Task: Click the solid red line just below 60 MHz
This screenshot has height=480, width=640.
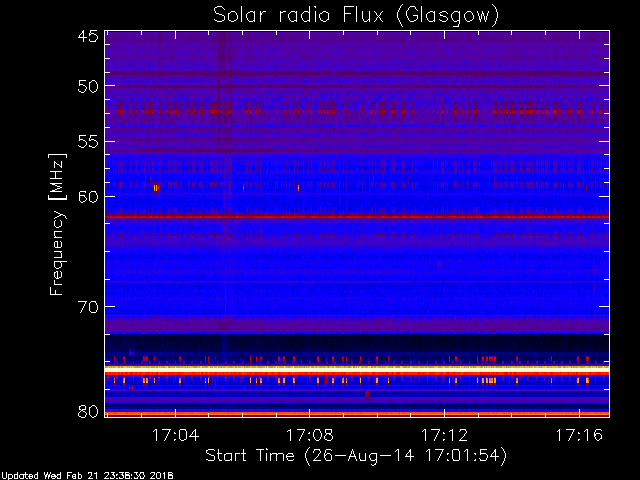Action: (x=357, y=216)
